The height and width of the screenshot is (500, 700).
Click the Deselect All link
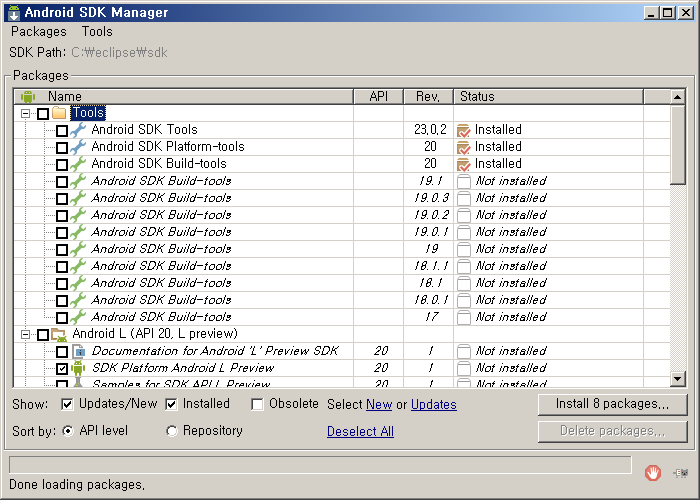tap(360, 431)
